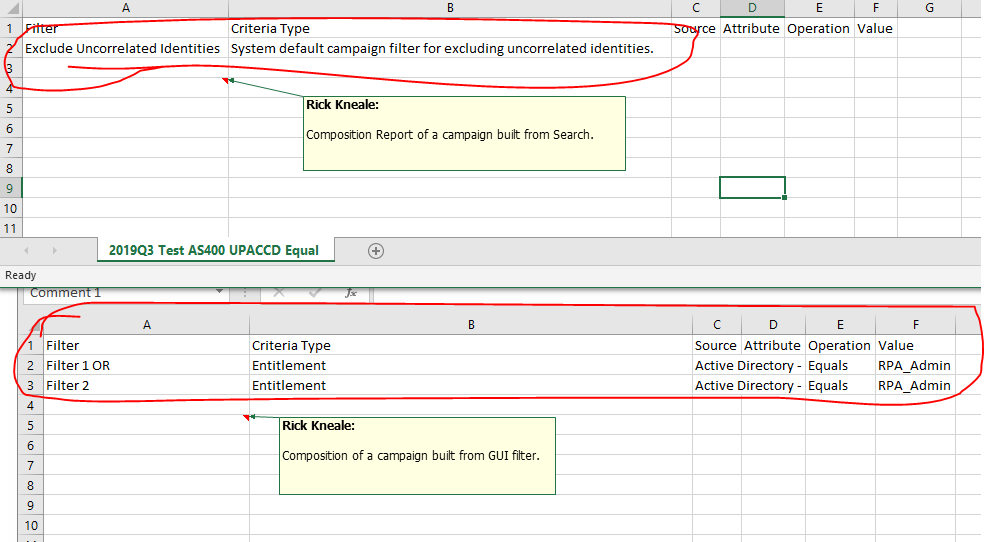Screen dimensions: 984x542
Task: Click the previous sheet navigation arrow
Action: (x=26, y=251)
